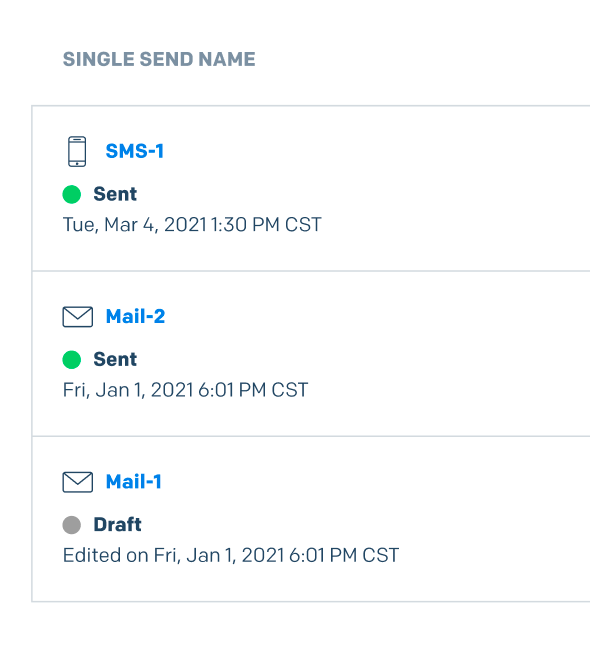Sort by the Single Send Name header
The height and width of the screenshot is (660, 590).
[x=159, y=59]
